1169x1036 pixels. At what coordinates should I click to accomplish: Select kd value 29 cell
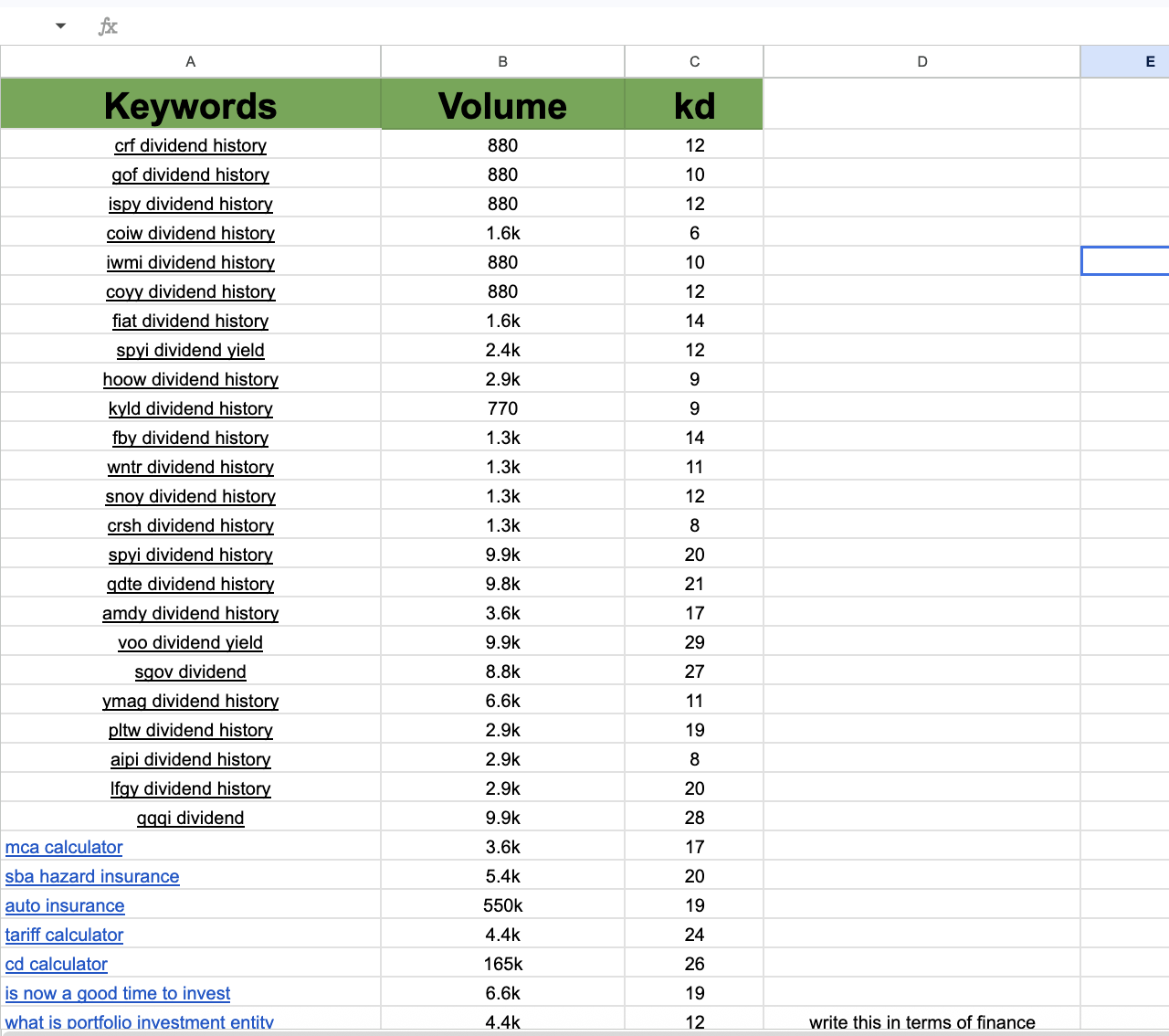694,642
